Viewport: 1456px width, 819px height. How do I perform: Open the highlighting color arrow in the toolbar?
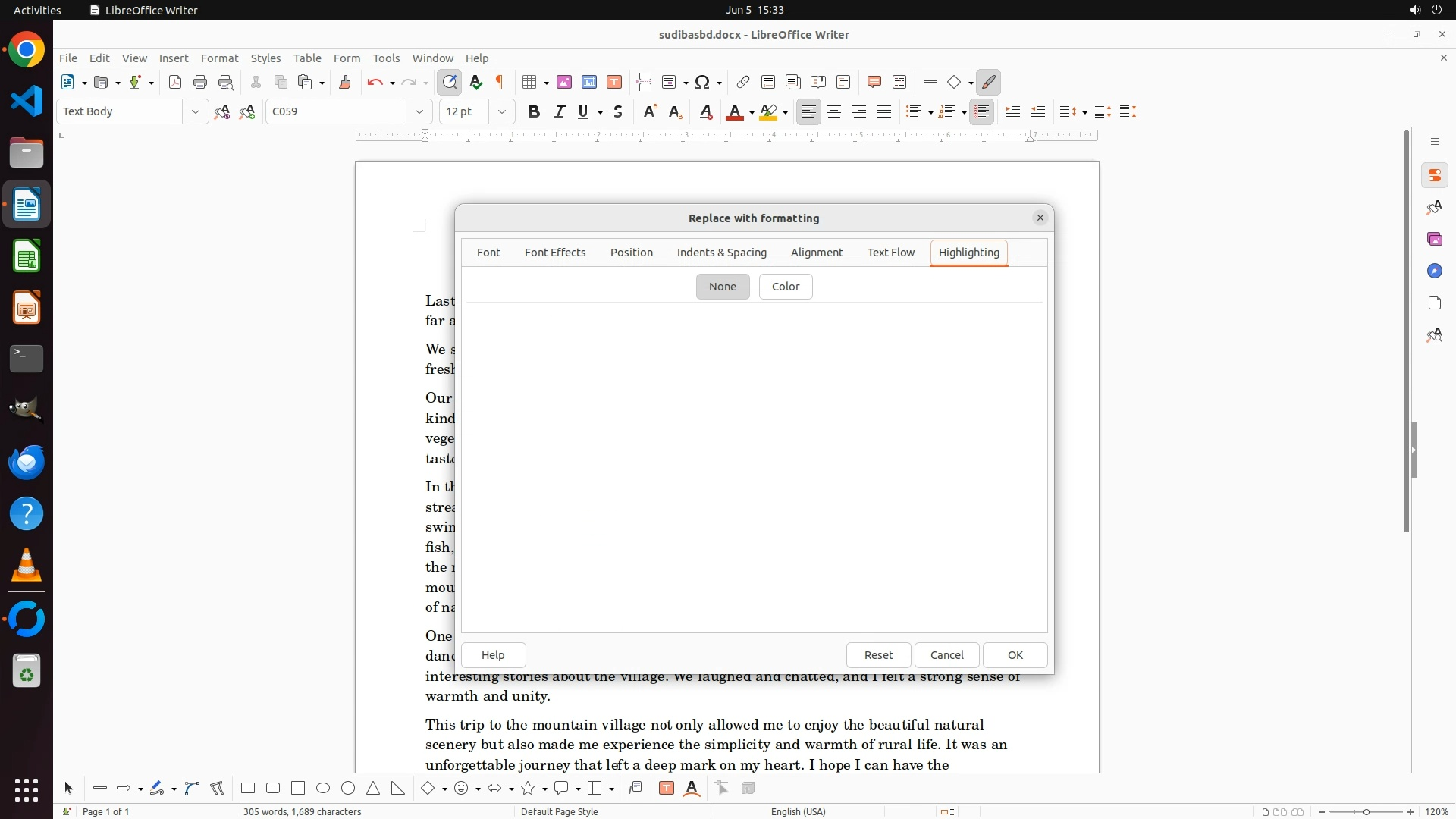coord(786,113)
